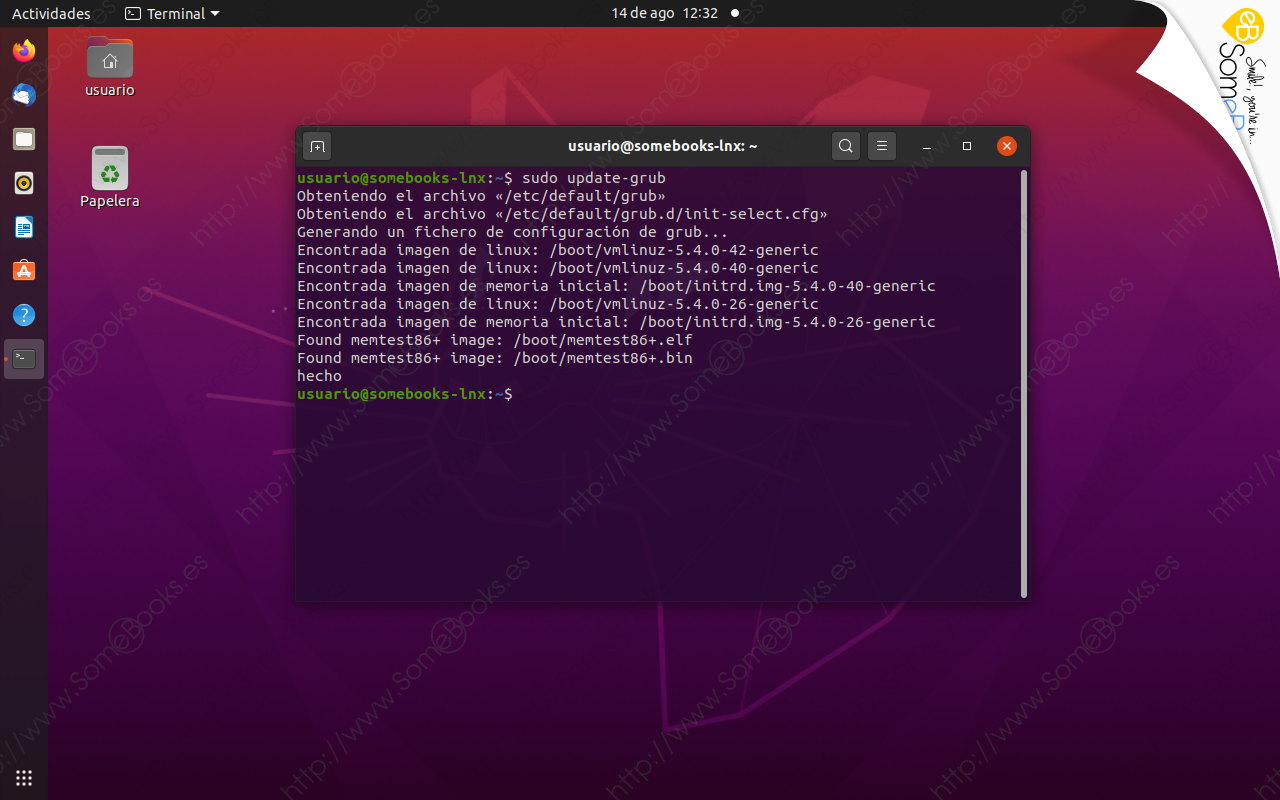Open Ubuntu Software from the dock
The image size is (1280, 800).
[24, 271]
